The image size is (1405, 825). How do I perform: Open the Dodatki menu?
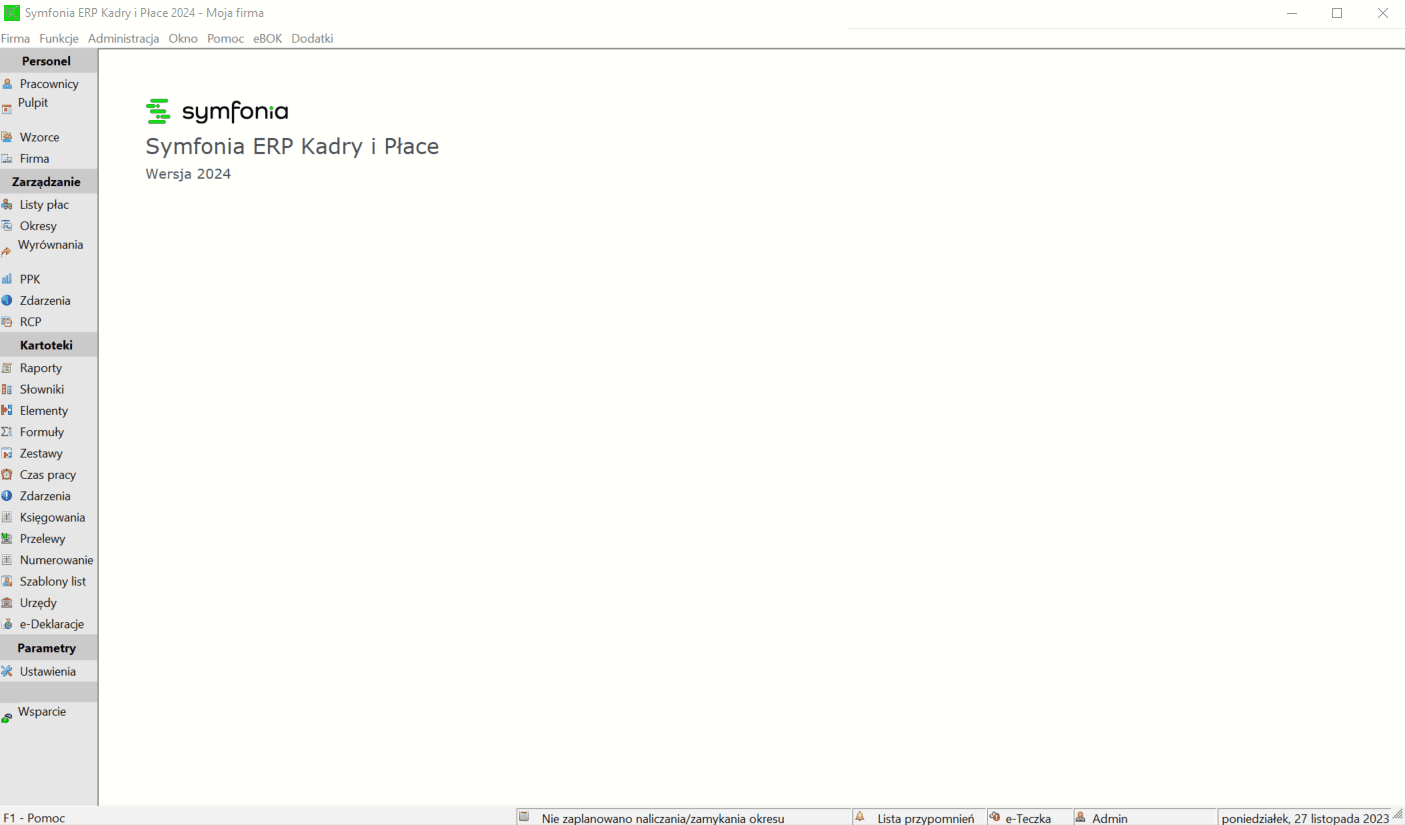312,38
